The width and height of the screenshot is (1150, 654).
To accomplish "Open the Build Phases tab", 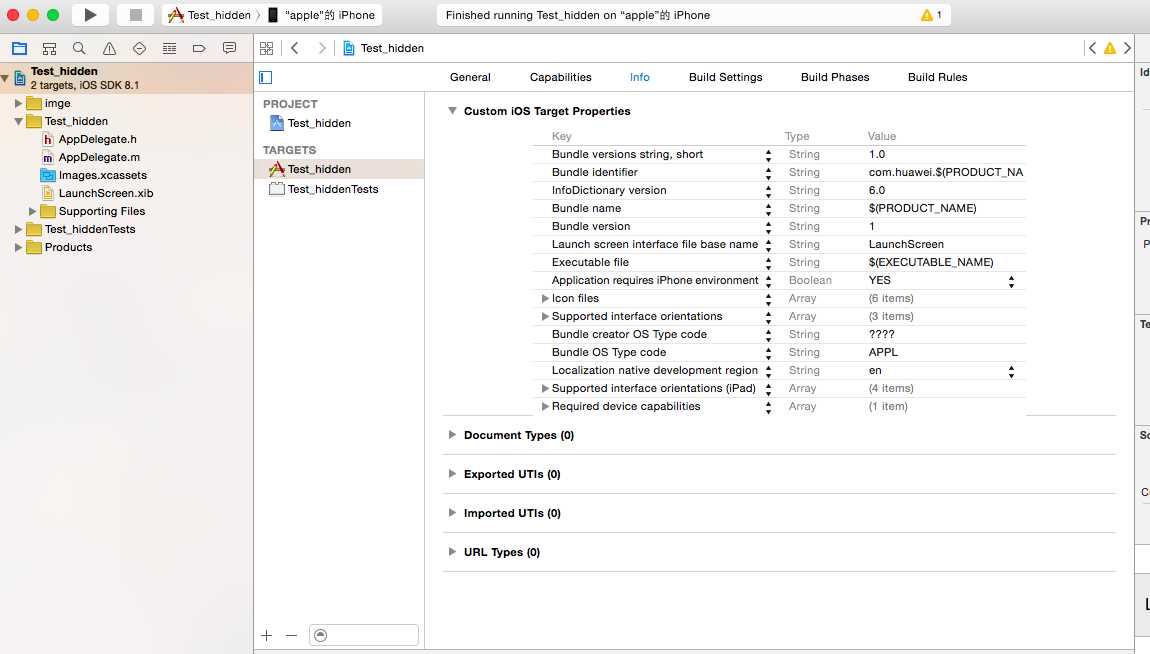I will [x=835, y=77].
